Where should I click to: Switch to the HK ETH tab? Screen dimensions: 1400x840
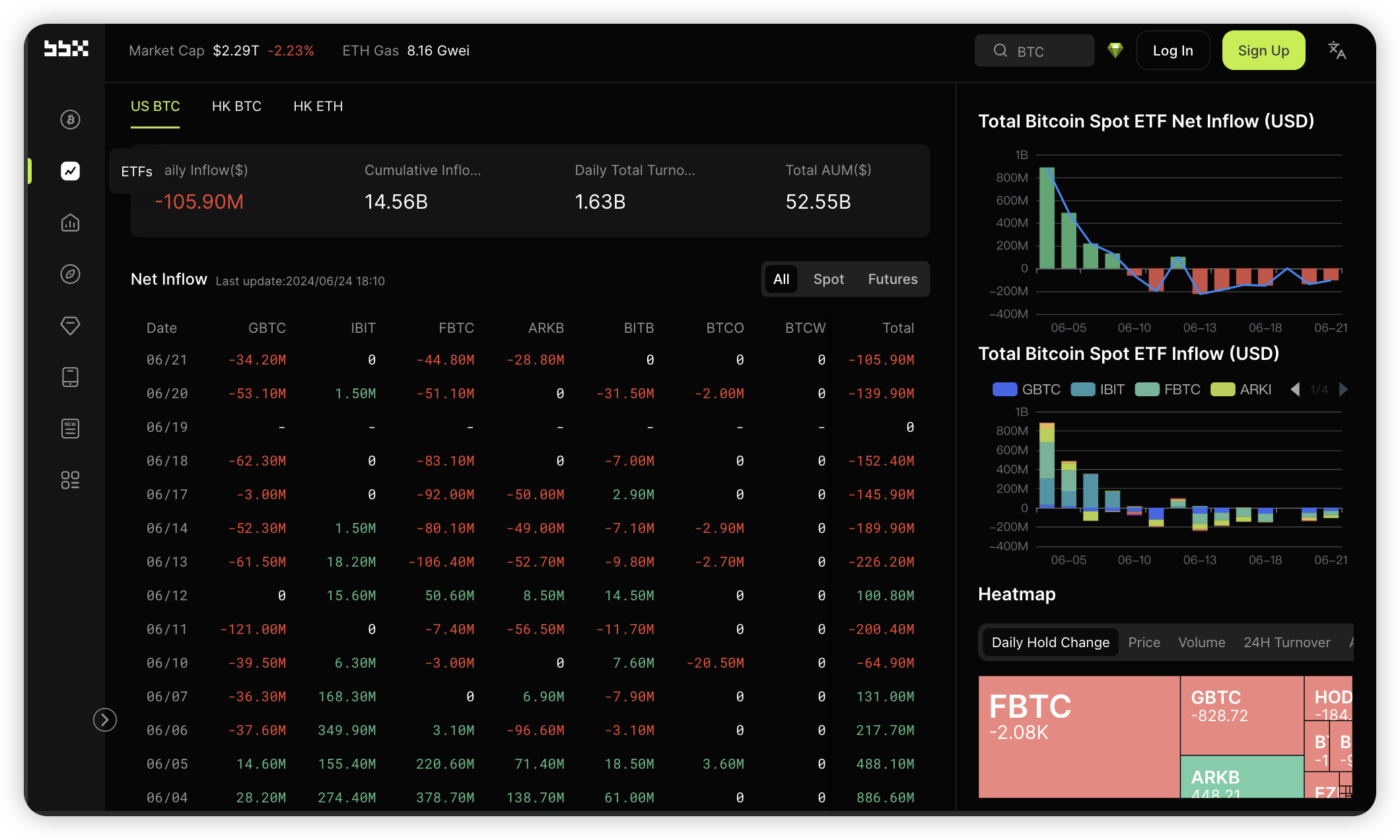318,106
